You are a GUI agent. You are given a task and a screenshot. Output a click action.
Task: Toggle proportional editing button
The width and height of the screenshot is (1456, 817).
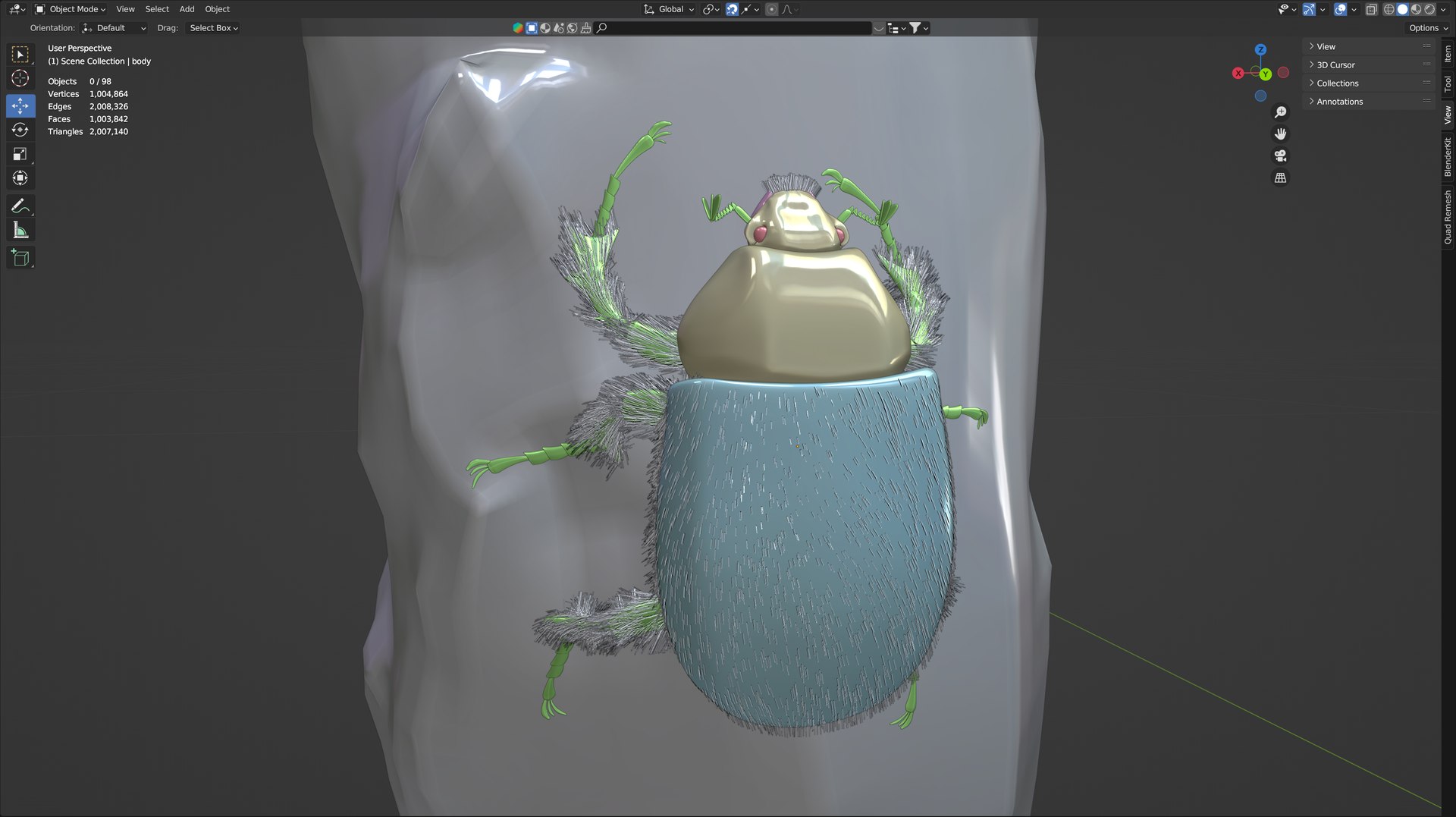[x=771, y=9]
